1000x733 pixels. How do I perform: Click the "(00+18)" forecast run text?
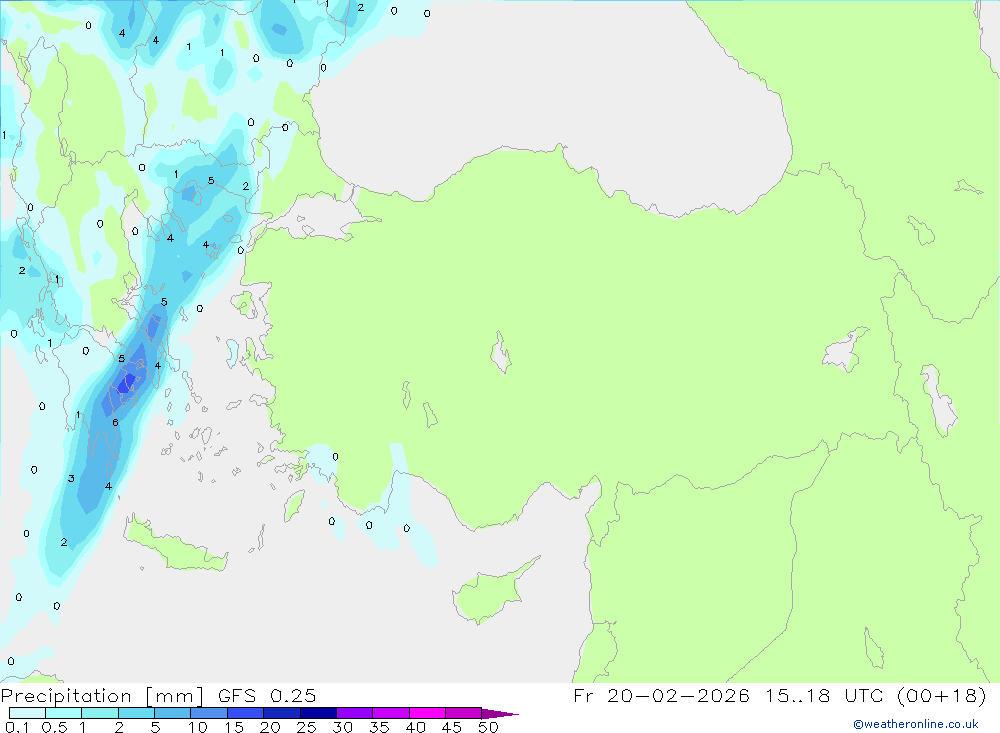tap(941, 695)
